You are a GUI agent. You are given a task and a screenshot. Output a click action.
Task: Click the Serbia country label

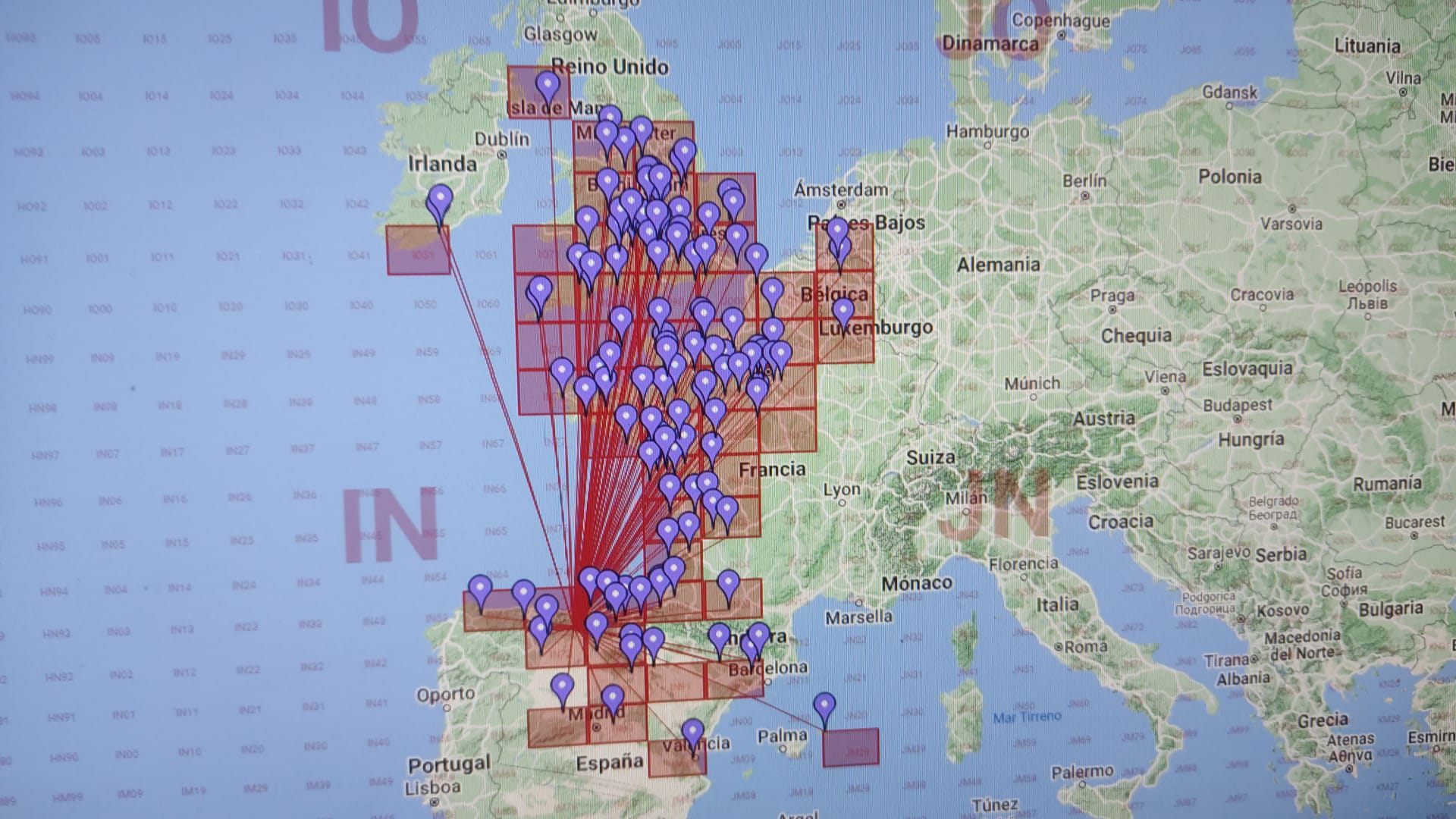(x=1281, y=555)
